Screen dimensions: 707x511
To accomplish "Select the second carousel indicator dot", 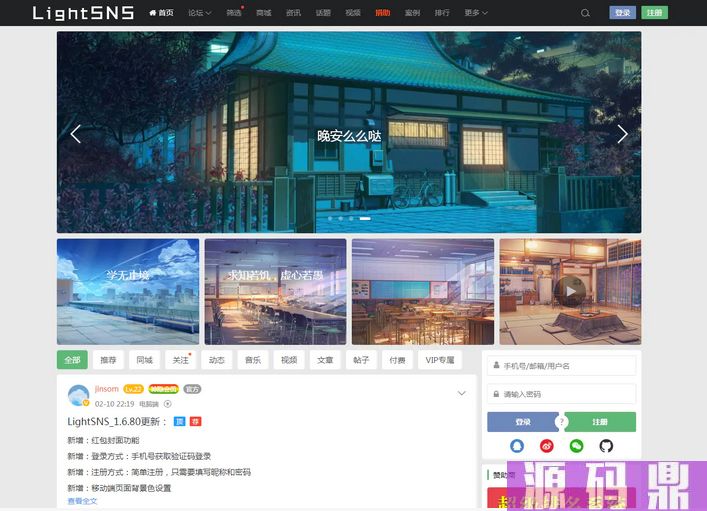I will pos(340,218).
